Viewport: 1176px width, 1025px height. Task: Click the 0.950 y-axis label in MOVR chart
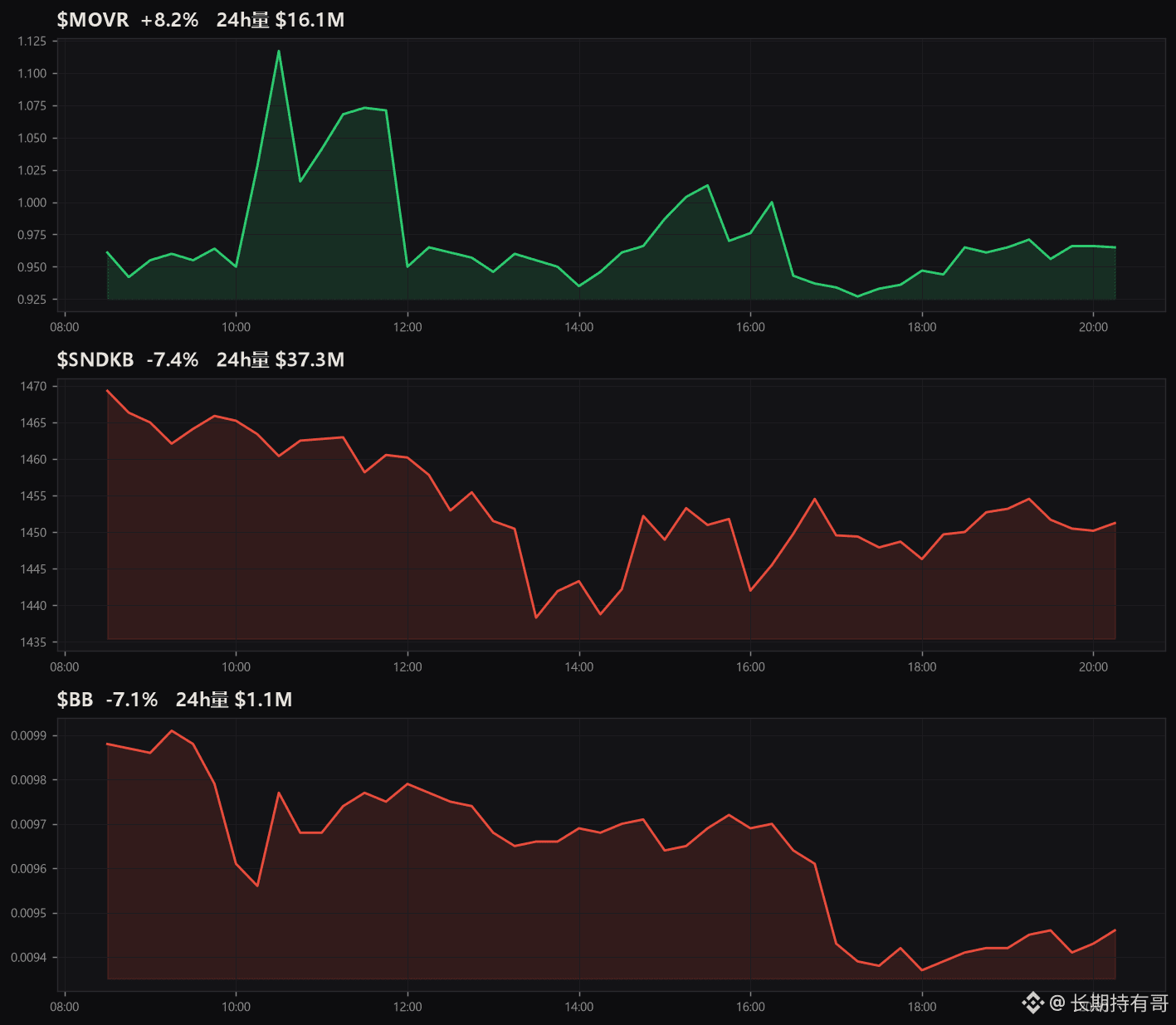(32, 268)
